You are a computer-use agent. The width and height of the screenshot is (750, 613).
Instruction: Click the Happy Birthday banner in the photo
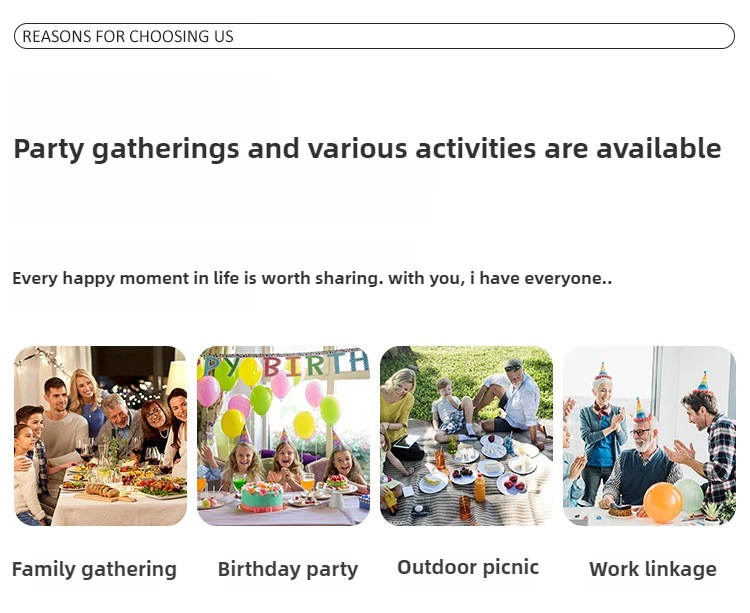[283, 365]
